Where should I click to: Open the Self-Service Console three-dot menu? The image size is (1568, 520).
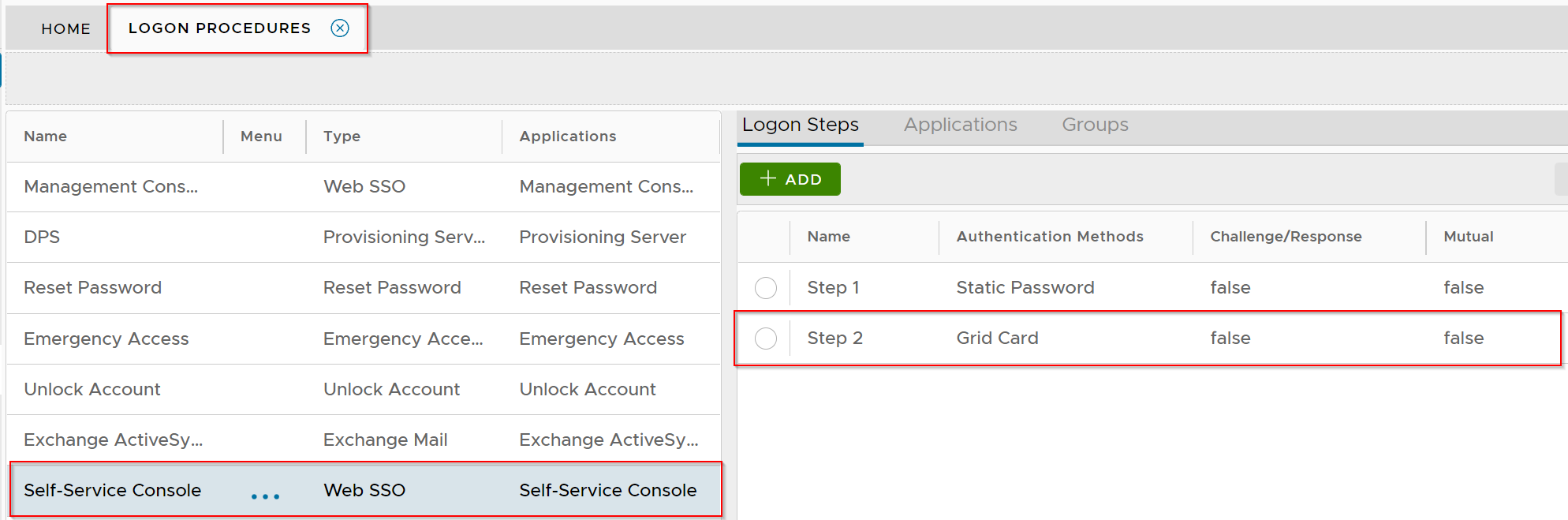pos(265,496)
